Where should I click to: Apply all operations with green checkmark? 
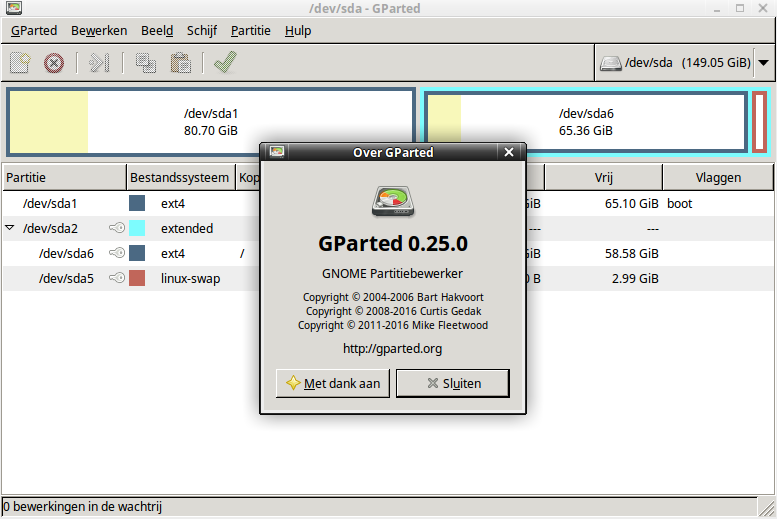[225, 63]
